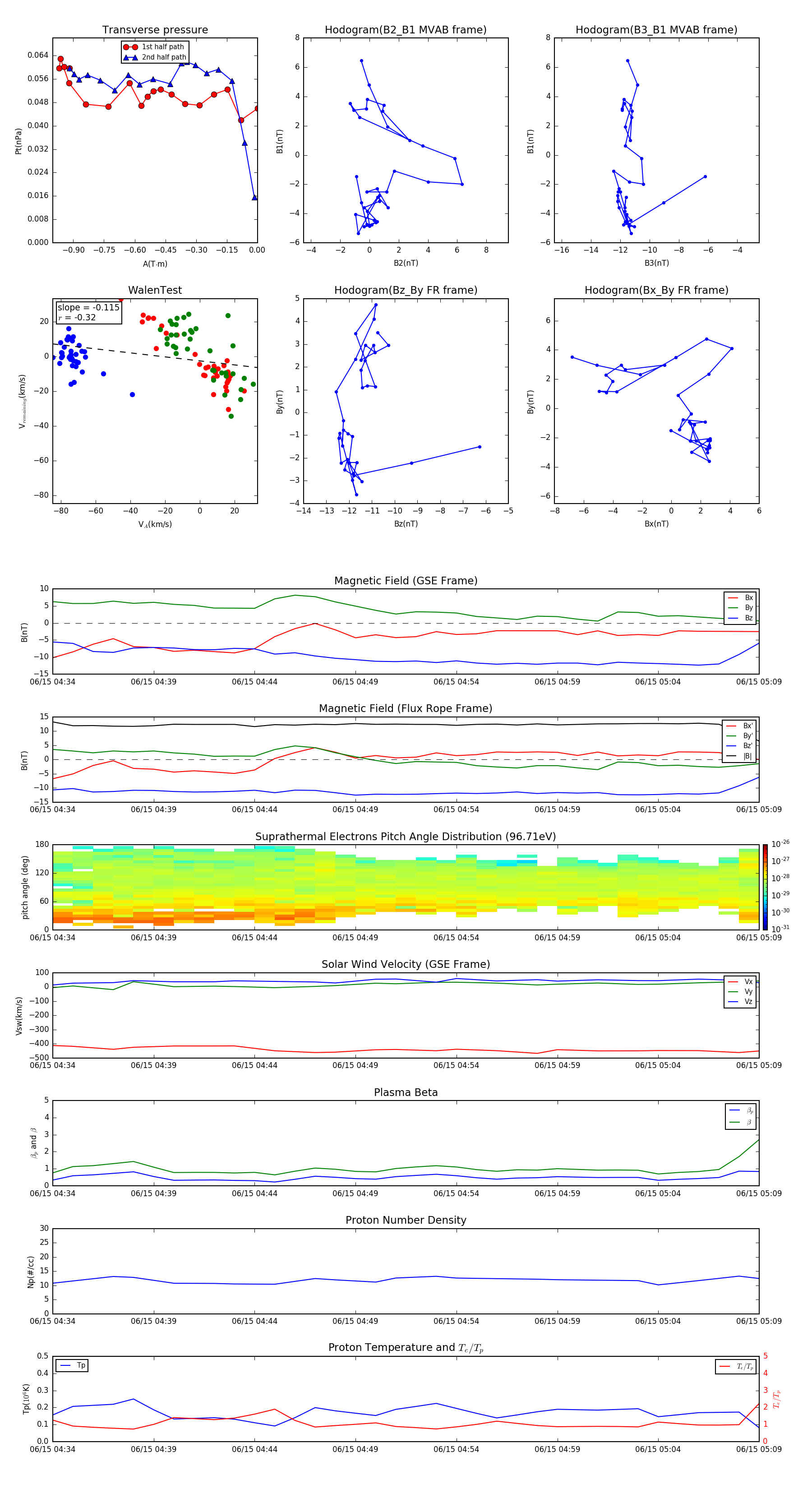Click the Plasma Beta legend box
Screen dimensions: 812x1489
coord(741,1116)
